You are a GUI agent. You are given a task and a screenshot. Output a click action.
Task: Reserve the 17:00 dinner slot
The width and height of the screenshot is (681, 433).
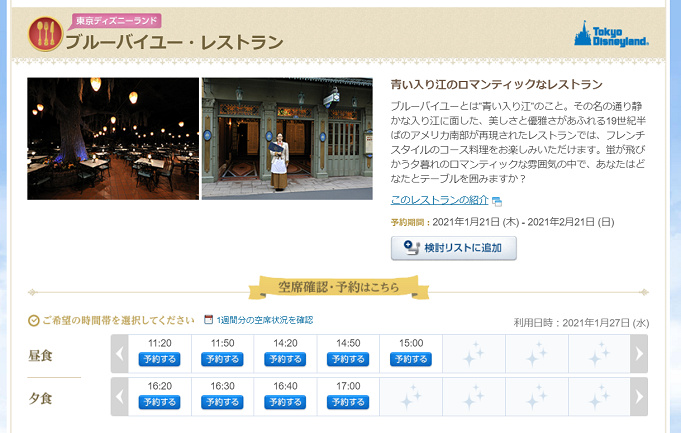pyautogui.click(x=348, y=402)
